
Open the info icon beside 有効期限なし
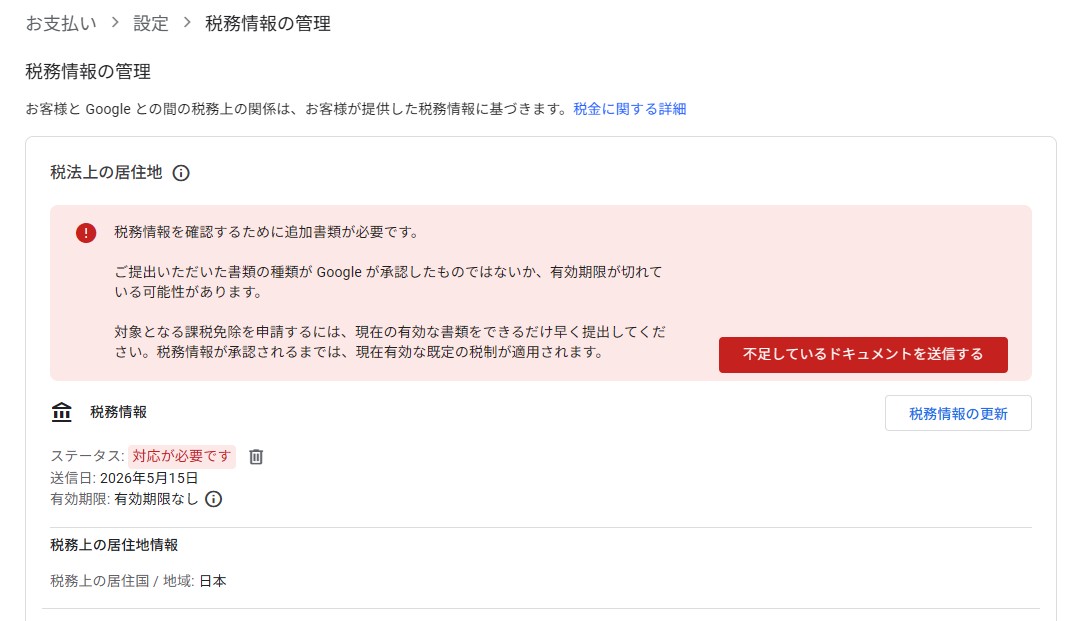[214, 499]
